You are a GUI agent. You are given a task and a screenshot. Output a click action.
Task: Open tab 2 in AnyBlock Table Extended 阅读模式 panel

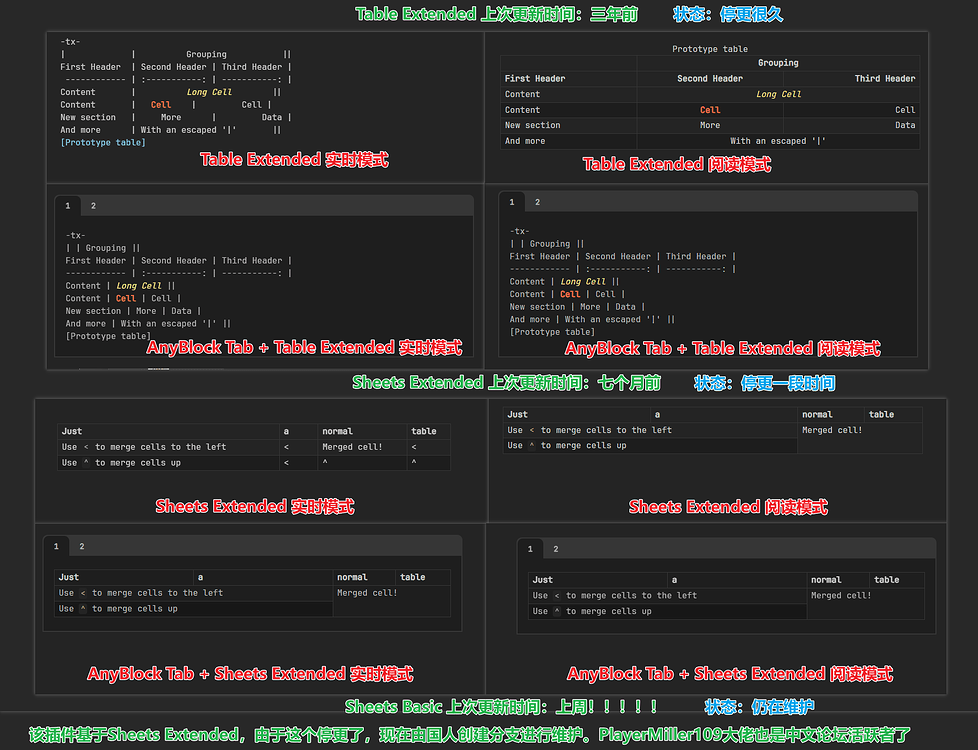(x=537, y=202)
